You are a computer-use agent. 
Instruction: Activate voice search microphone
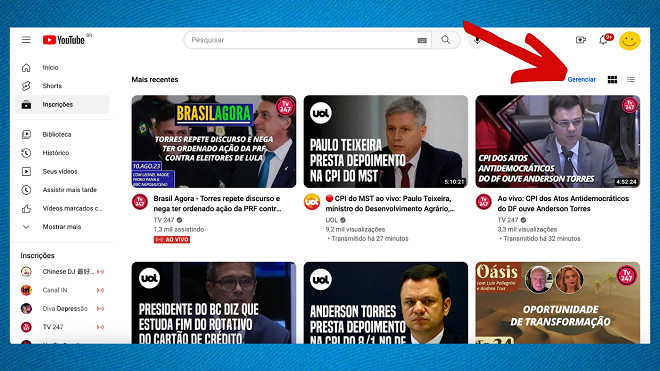(x=477, y=41)
